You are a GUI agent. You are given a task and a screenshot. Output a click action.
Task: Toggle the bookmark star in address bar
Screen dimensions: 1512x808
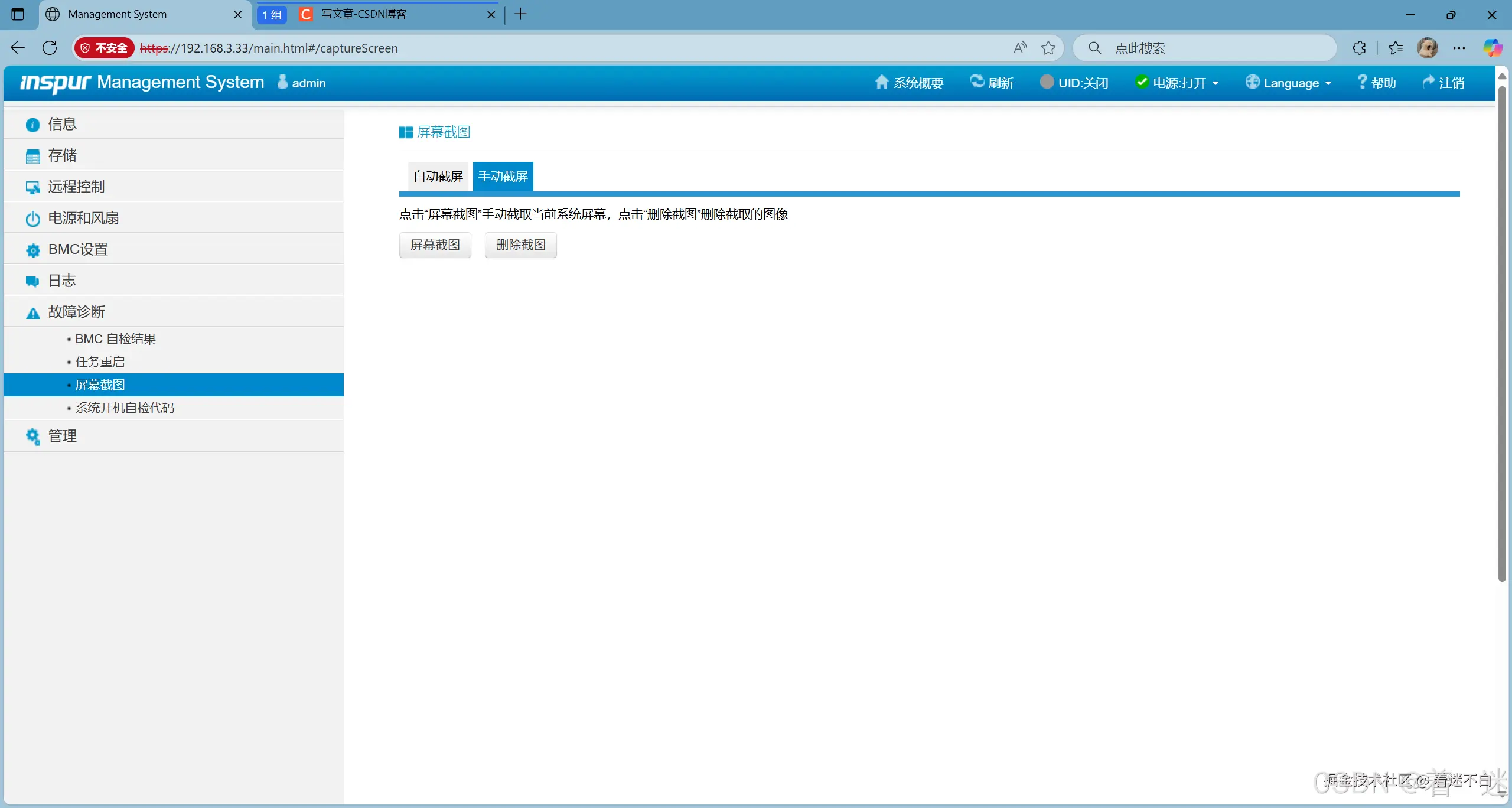[x=1048, y=48]
